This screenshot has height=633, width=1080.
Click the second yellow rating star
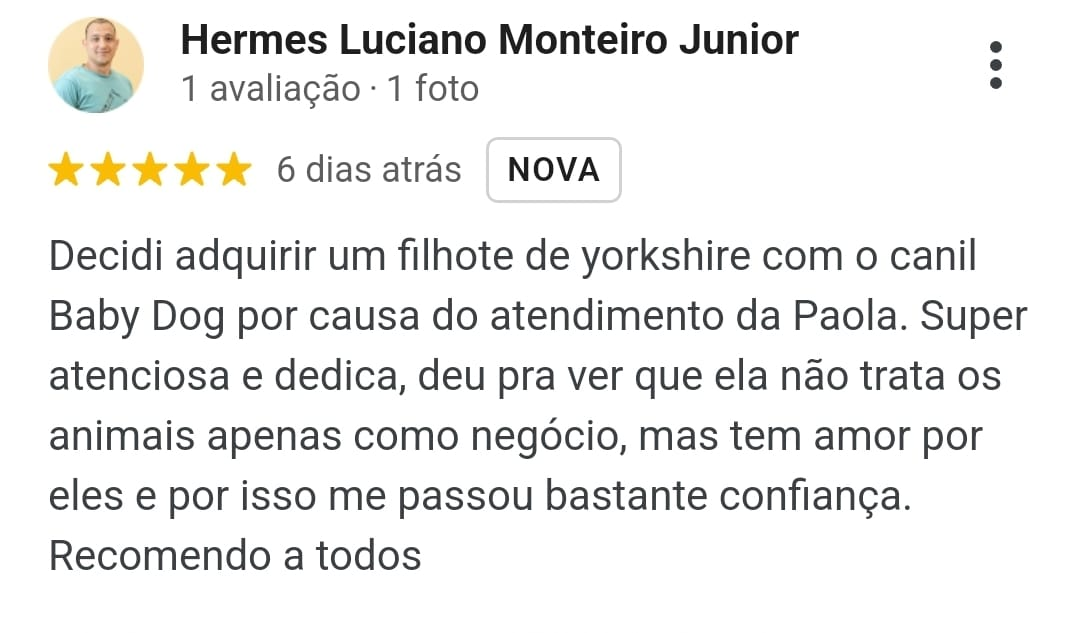pyautogui.click(x=108, y=171)
